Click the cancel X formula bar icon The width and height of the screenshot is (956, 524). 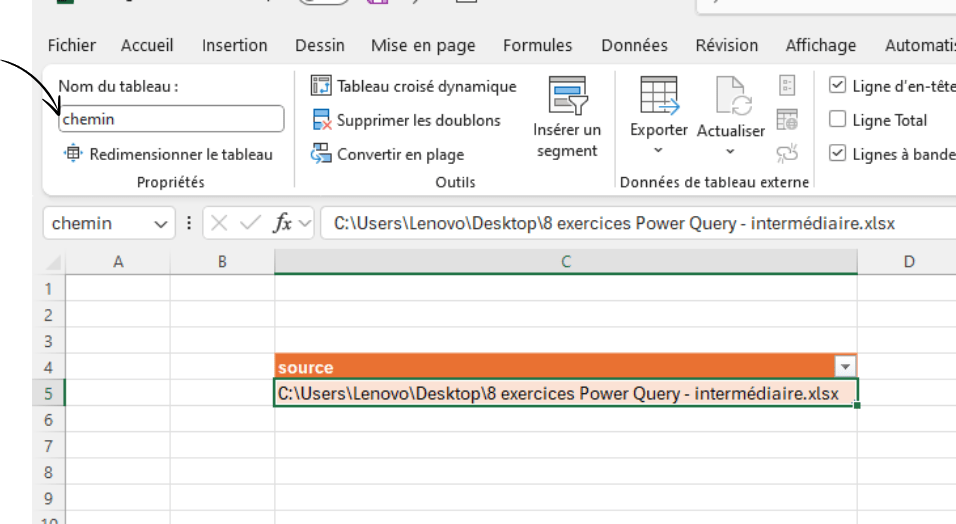tap(219, 223)
